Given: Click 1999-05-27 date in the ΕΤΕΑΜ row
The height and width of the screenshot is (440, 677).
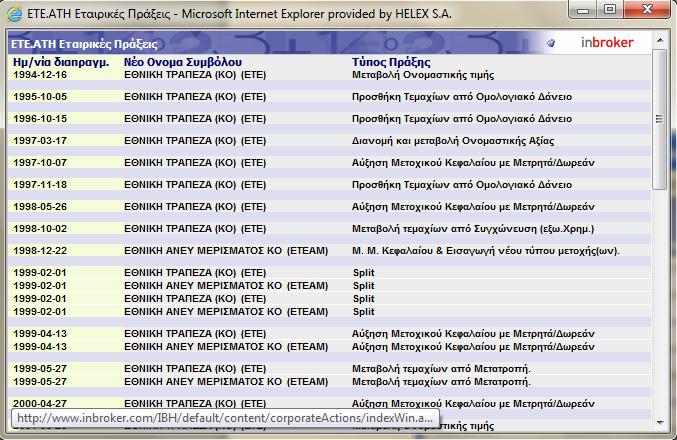Looking at the screenshot, I should [x=40, y=382].
